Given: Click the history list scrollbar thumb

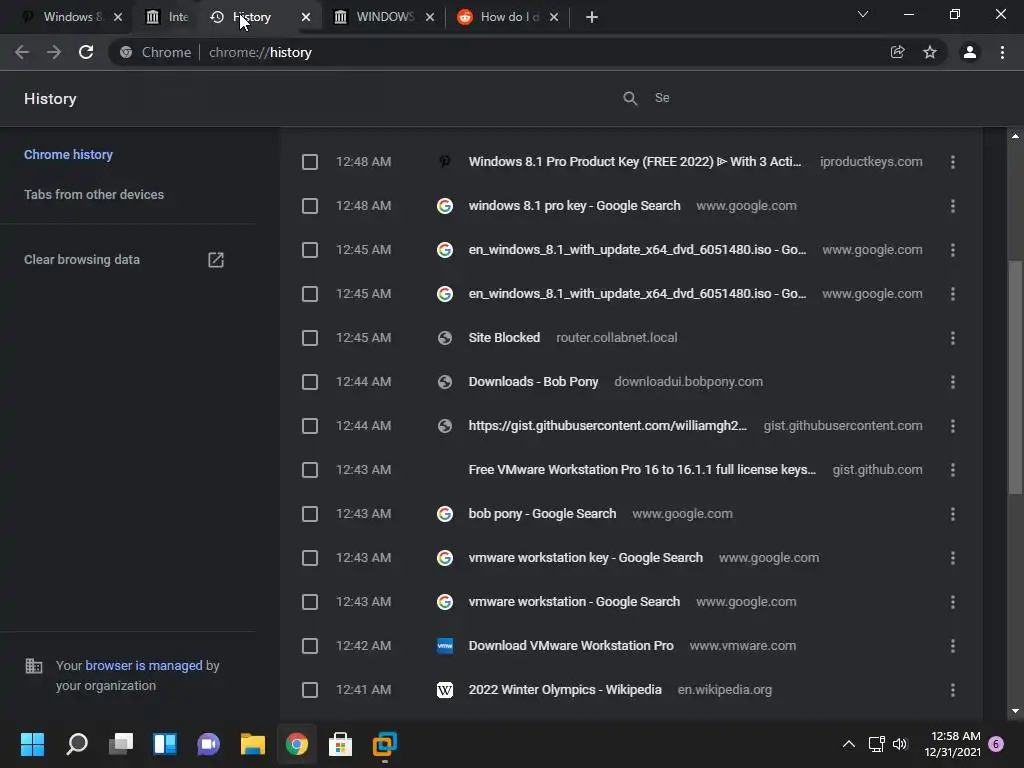Looking at the screenshot, I should coord(1015,377).
